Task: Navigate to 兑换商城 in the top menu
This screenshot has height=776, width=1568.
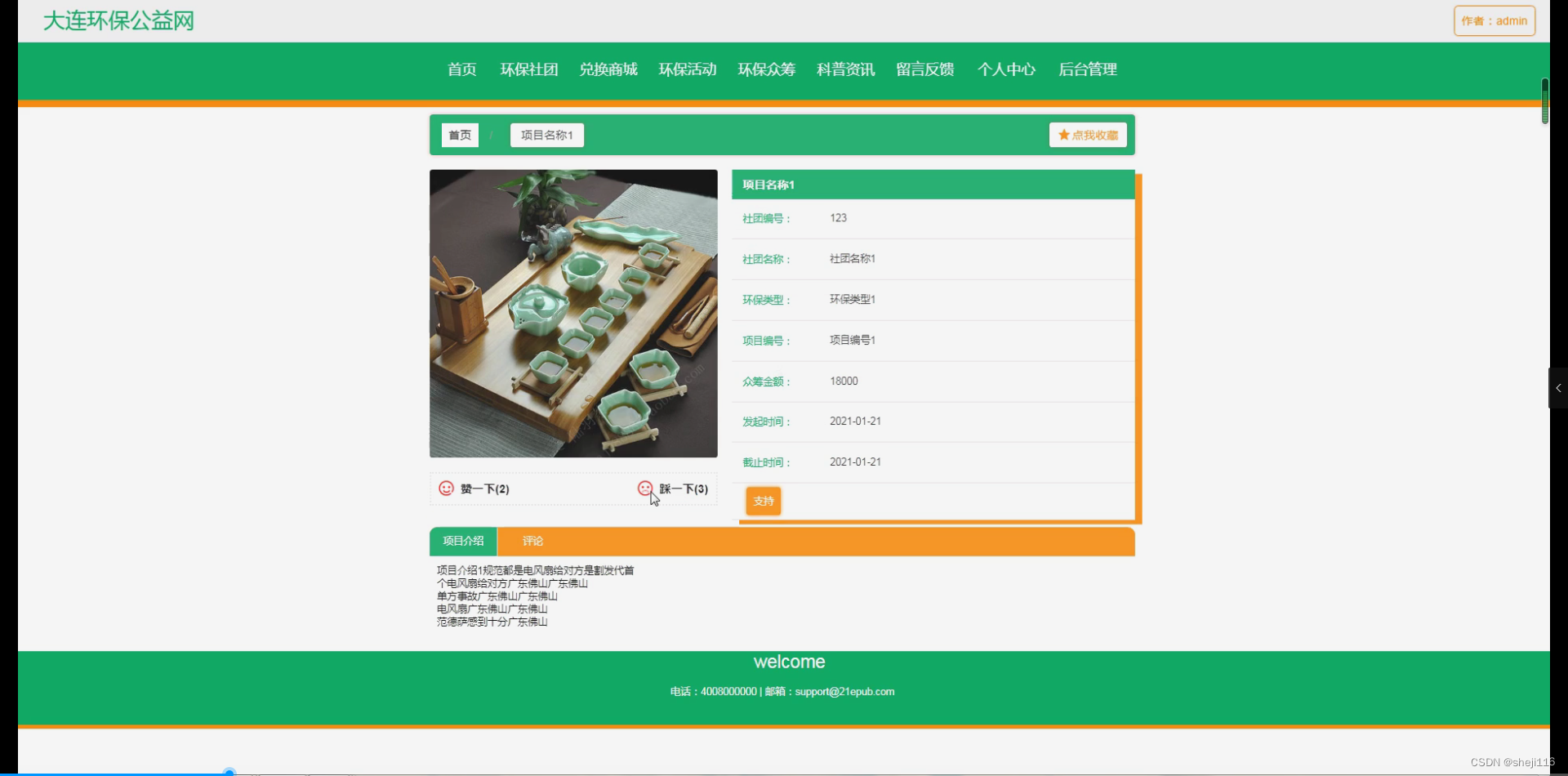Action: coord(608,69)
